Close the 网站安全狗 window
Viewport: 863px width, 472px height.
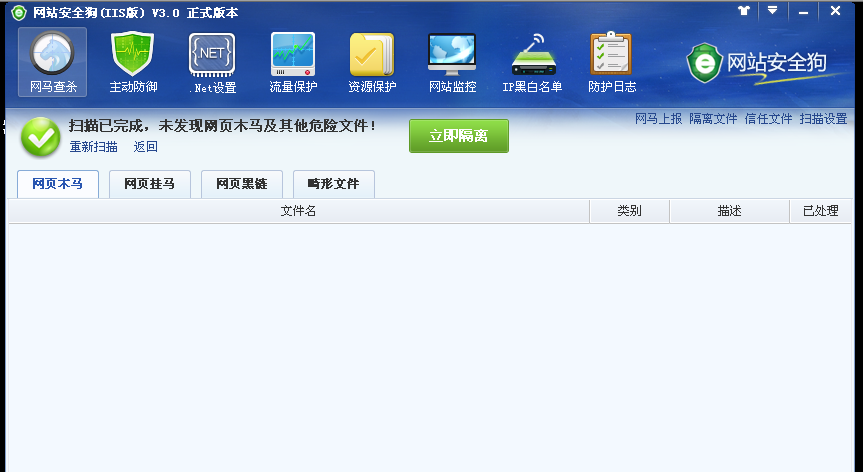point(835,11)
